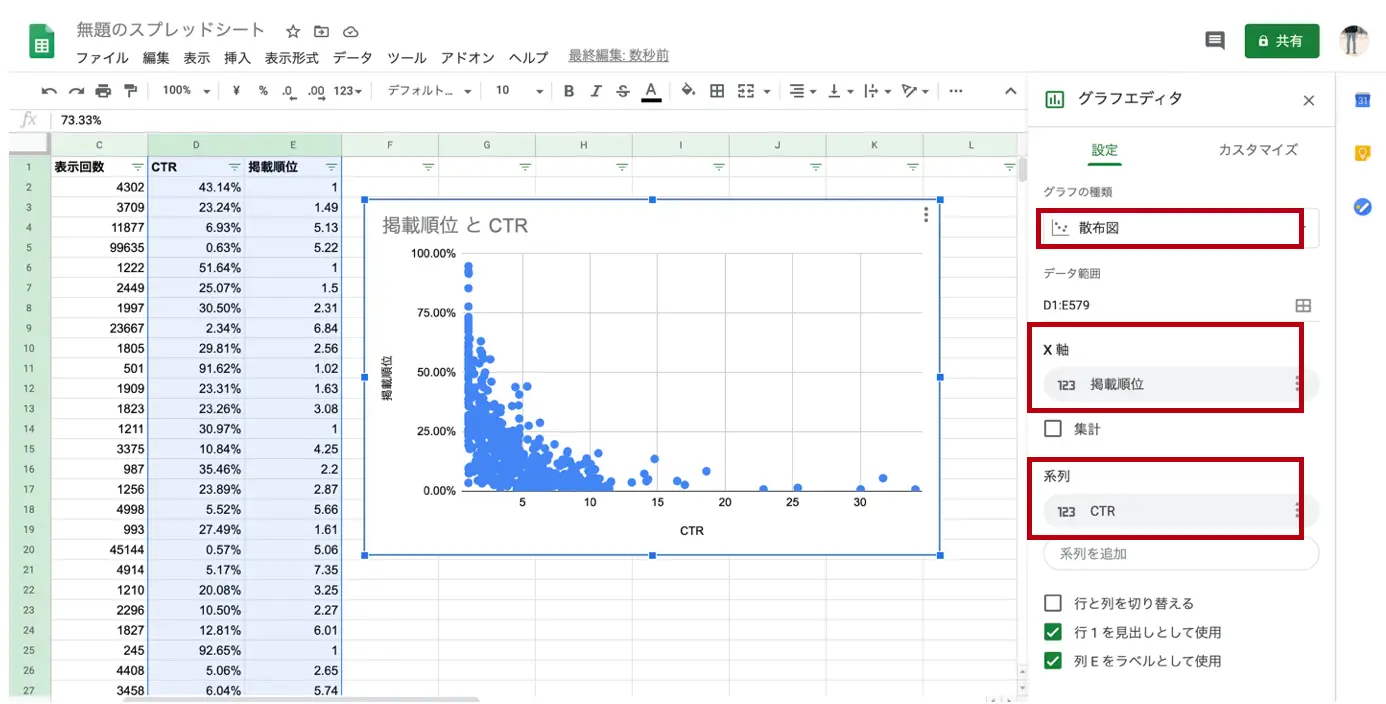Open the Google Sheets home icon
The height and width of the screenshot is (704, 1386).
tap(42, 43)
